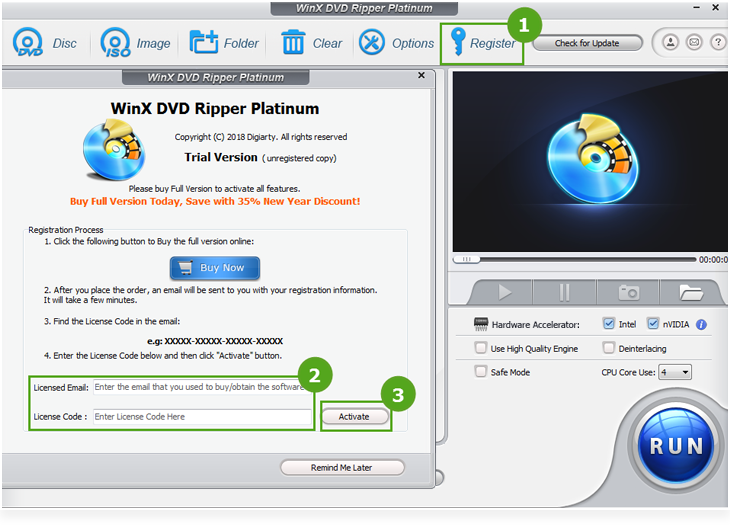Focus the Licensed Email field
The height and width of the screenshot is (525, 730).
[x=202, y=387]
